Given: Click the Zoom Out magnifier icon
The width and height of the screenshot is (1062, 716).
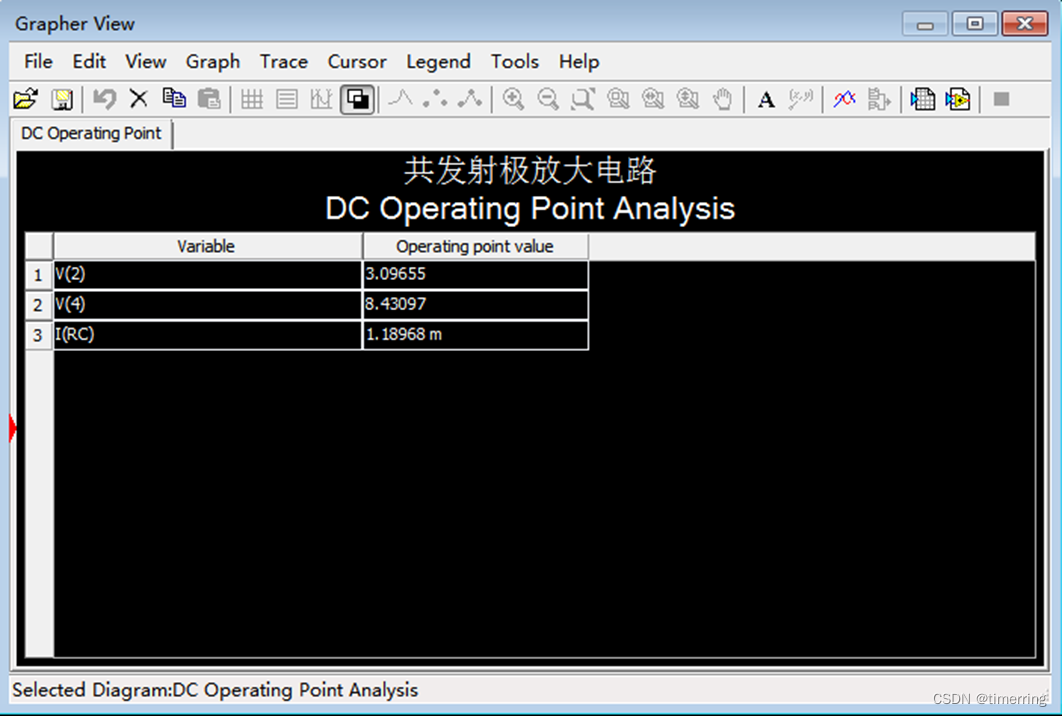Looking at the screenshot, I should click(x=548, y=100).
